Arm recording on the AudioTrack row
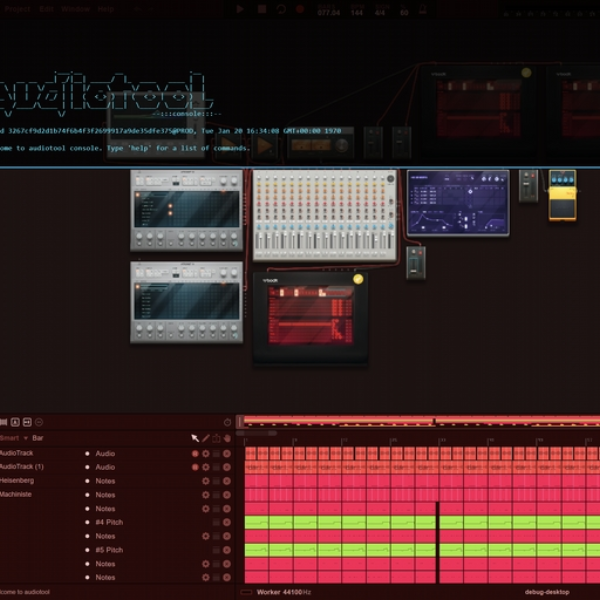Image resolution: width=600 pixels, height=600 pixels. pyautogui.click(x=195, y=454)
